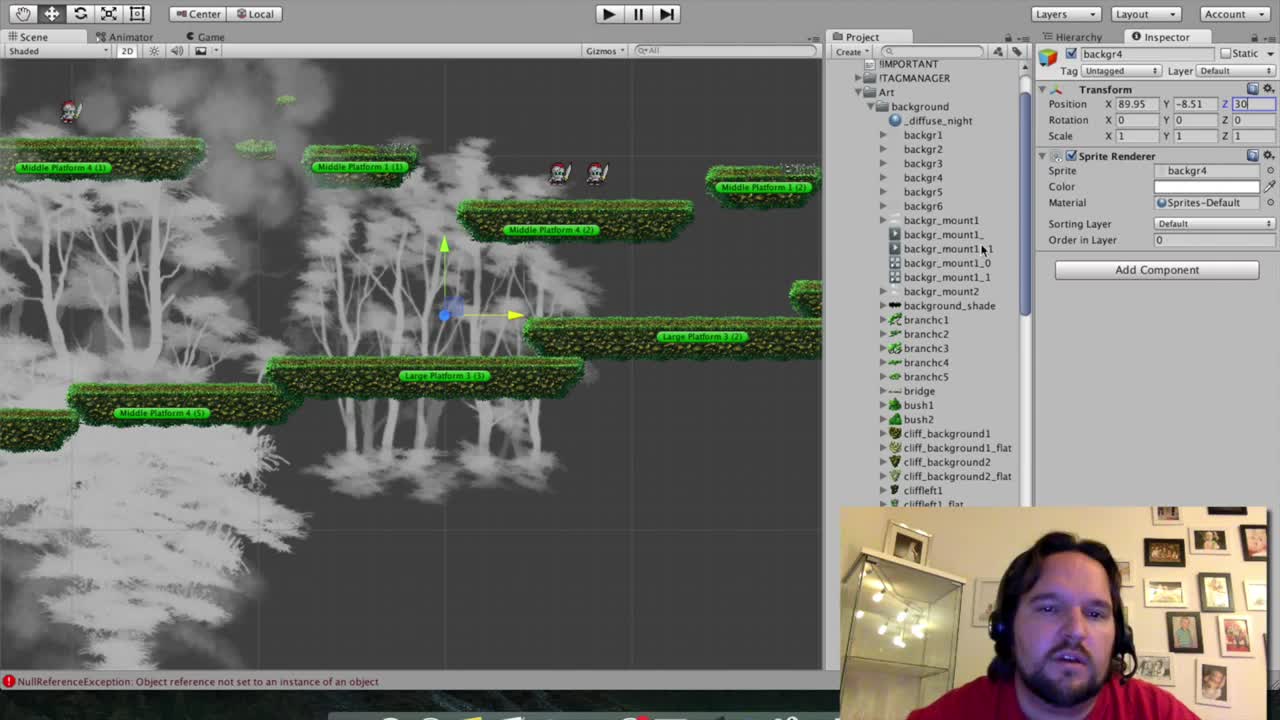The image size is (1280, 720).
Task: Toggle 2D mode in Scene view
Action: pos(127,50)
